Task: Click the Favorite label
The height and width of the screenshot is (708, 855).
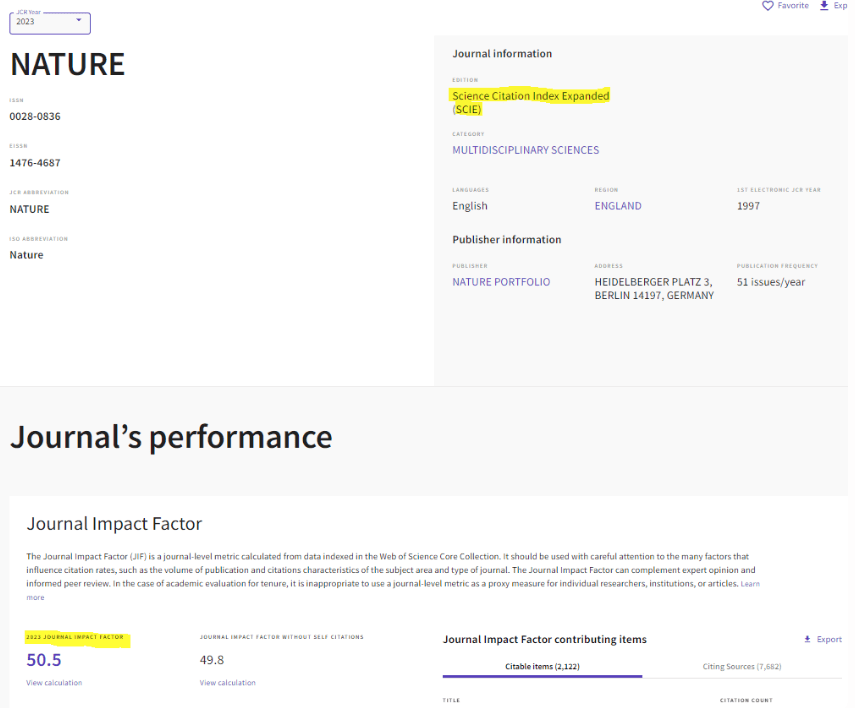Action: click(793, 5)
